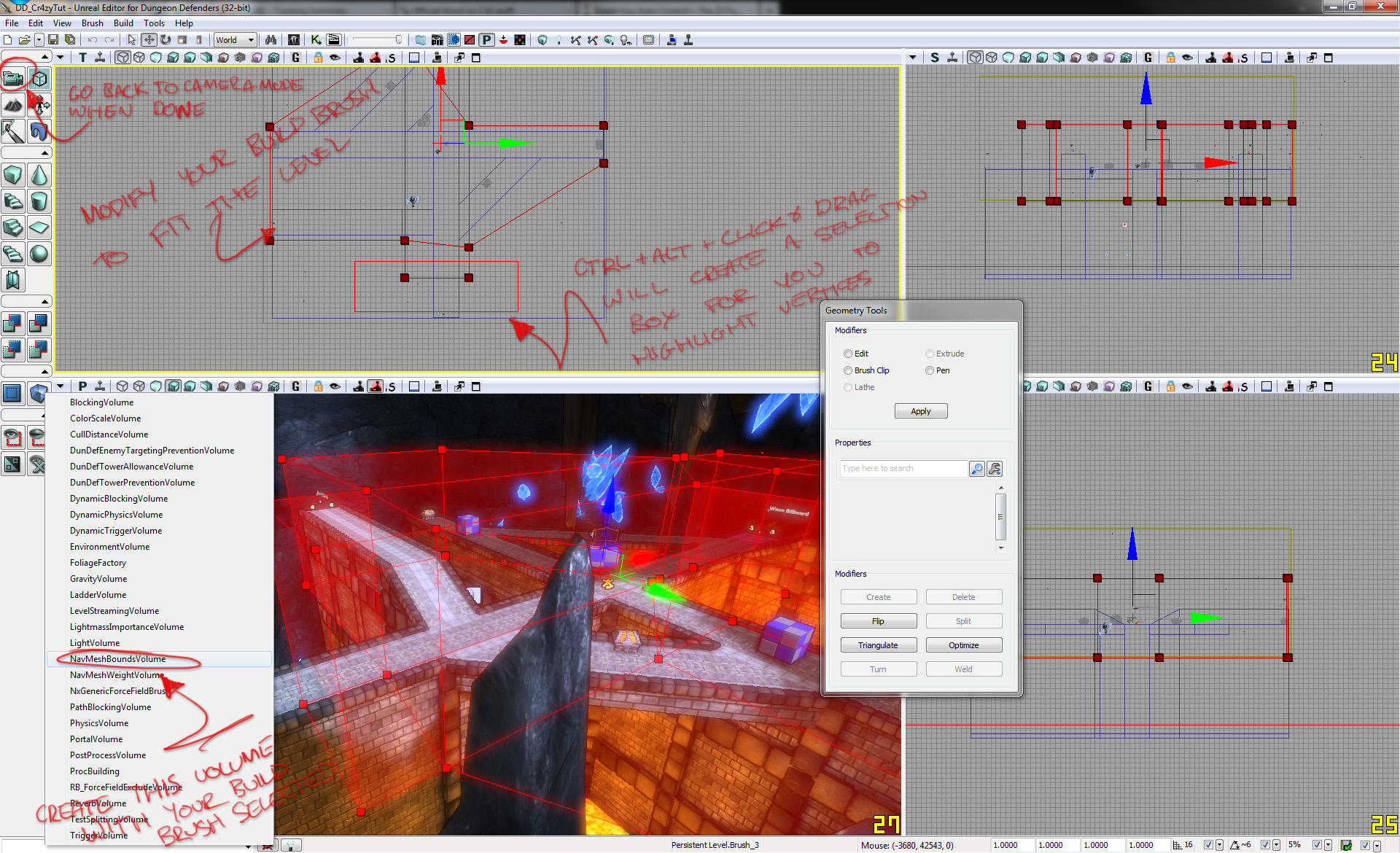Click the Add Volume cube icon
The image size is (1400, 853).
(38, 394)
